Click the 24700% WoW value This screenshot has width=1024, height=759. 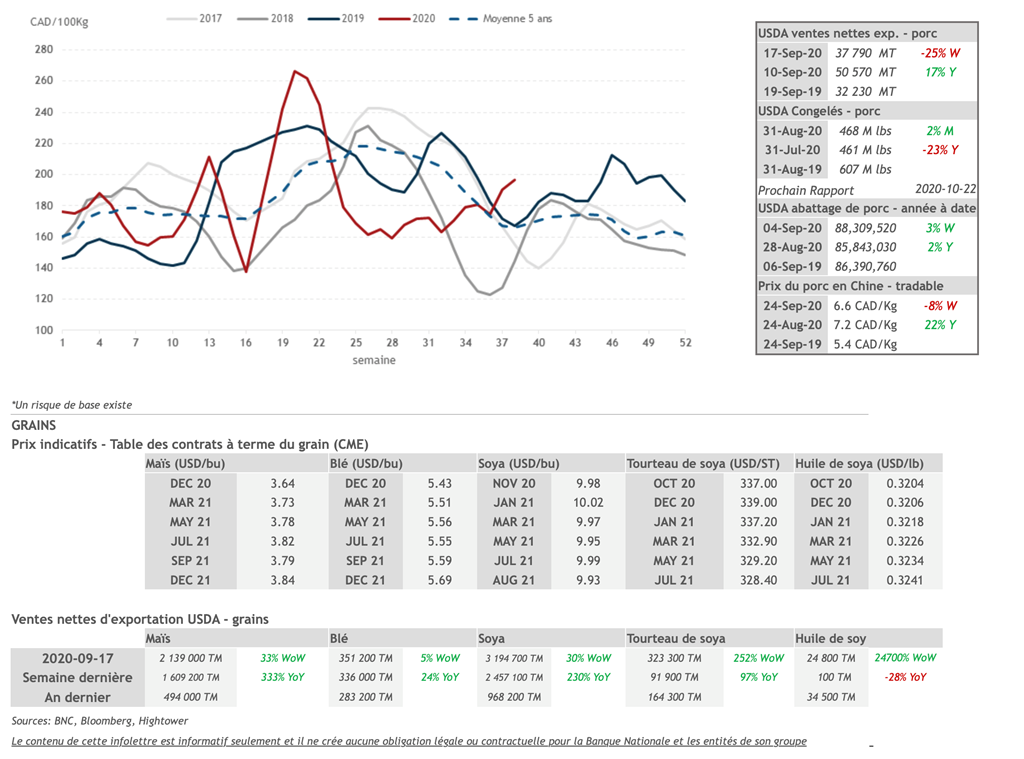905,658
